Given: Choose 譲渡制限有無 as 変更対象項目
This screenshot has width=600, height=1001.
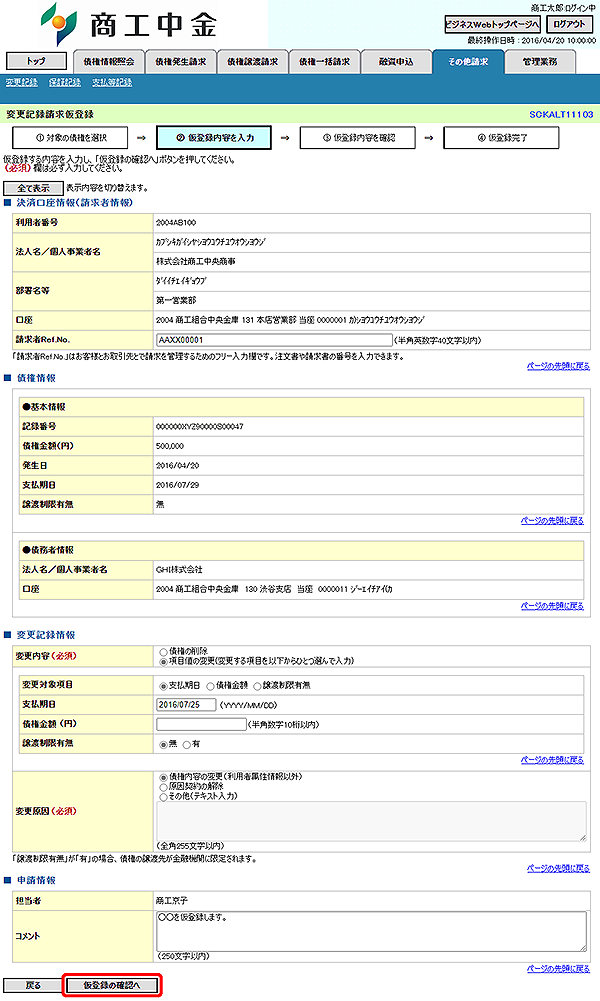Looking at the screenshot, I should coord(257,686).
